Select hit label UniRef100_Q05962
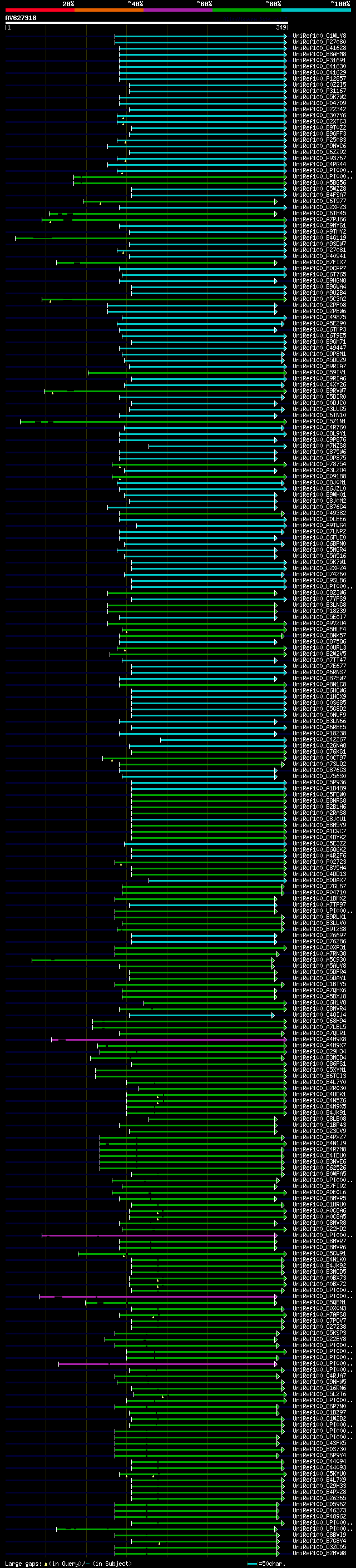Viewport: 356px width, 1568px height. click(x=319, y=1504)
